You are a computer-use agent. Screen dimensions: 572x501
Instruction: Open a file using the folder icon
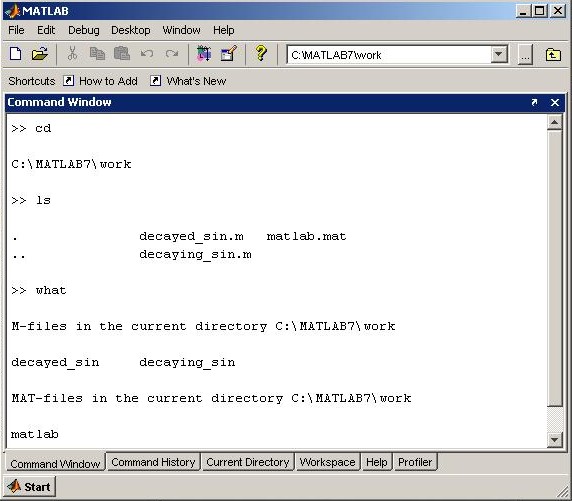point(39,54)
